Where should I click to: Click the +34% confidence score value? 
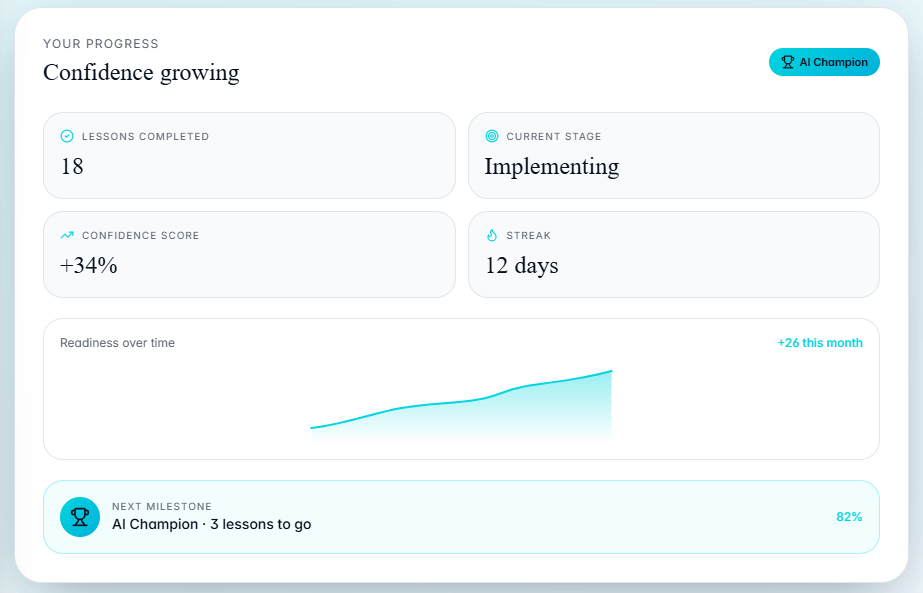[88, 266]
